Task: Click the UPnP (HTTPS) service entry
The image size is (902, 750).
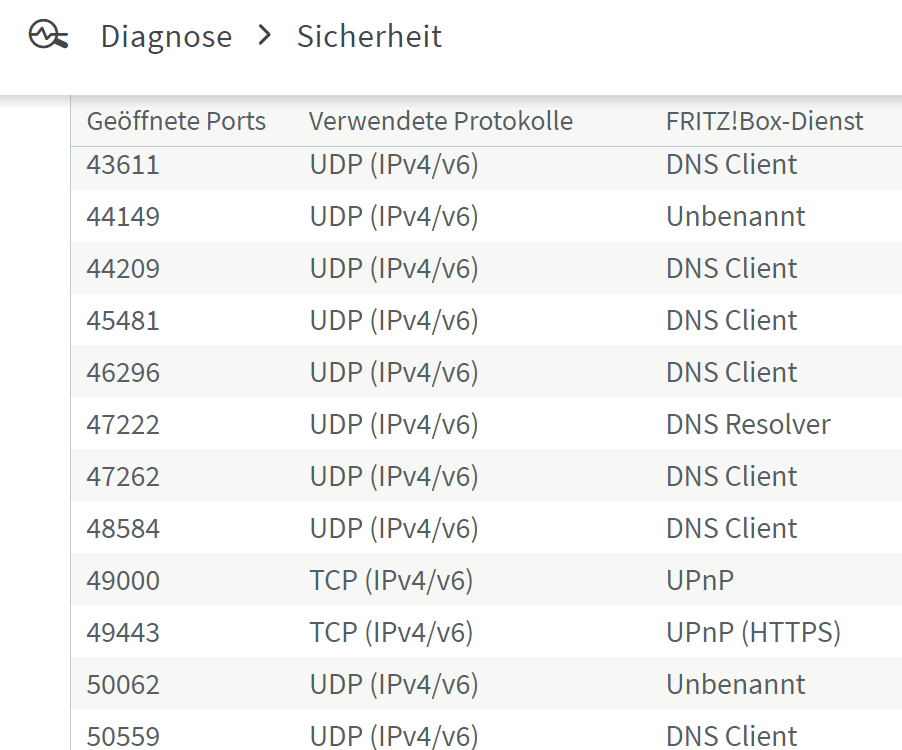Action: click(x=753, y=633)
